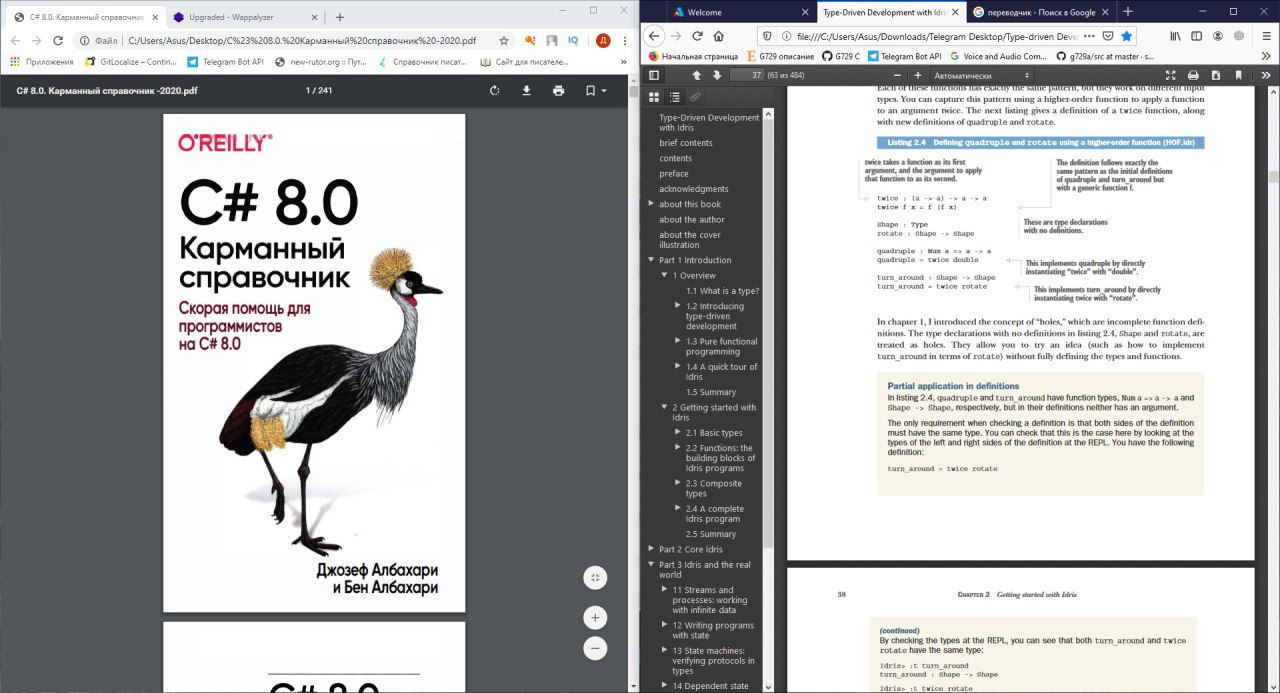Screen dimensions: 1280x693
Task: Jump to preface in the outline
Action: [x=674, y=173]
